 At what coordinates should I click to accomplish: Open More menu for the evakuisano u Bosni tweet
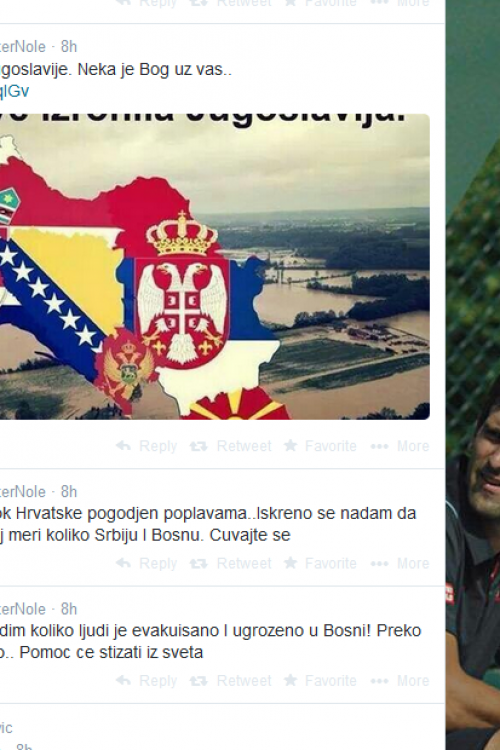[400, 681]
